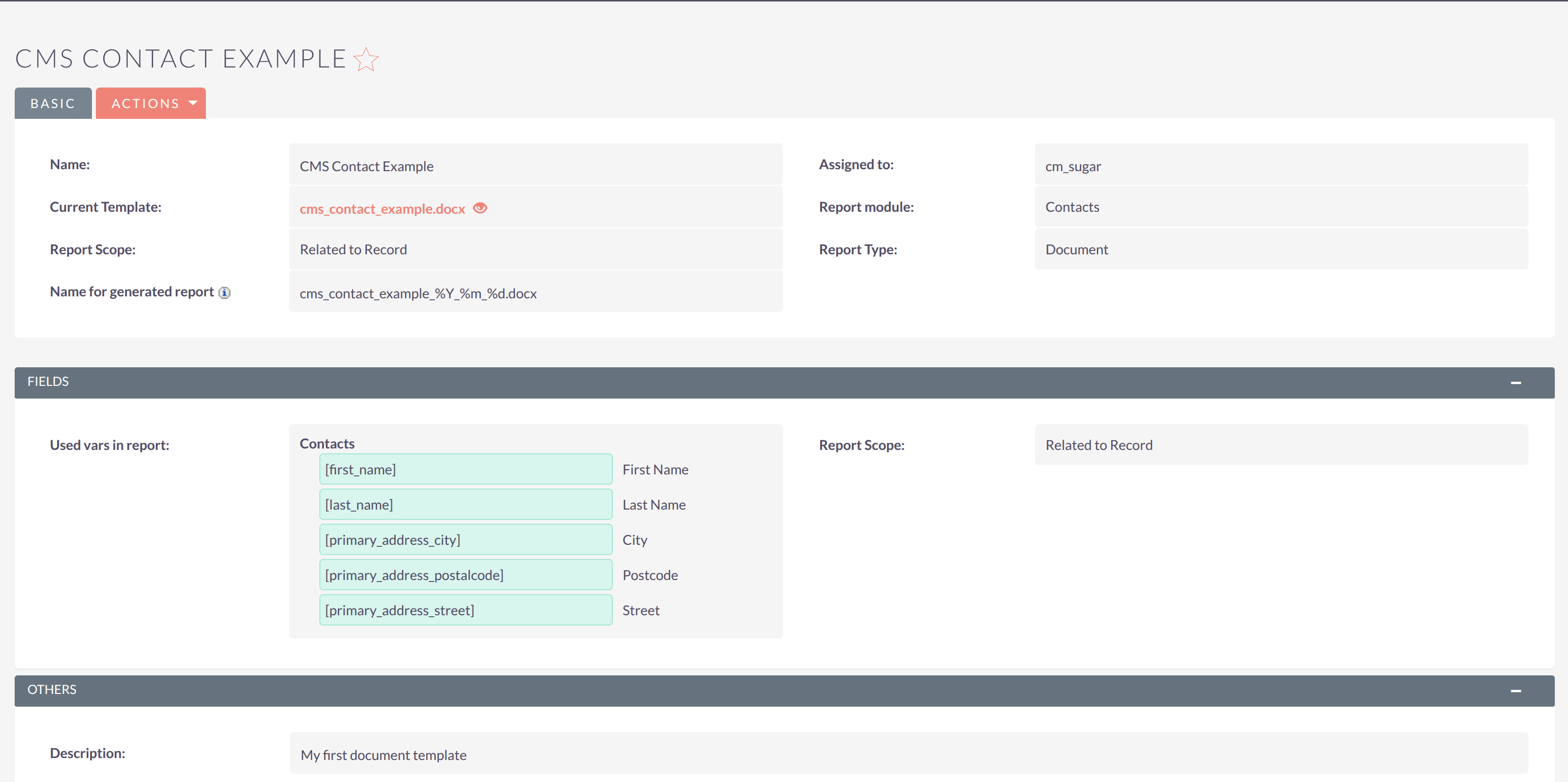Click the Report Scope field 'Related to Record'
The height and width of the screenshot is (782, 1568).
(x=535, y=249)
